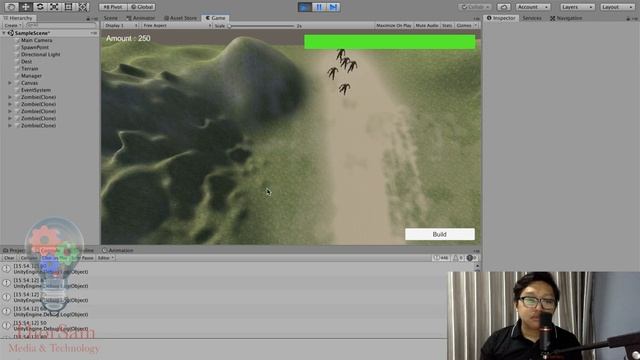Select the Move tool
Screen dimensions: 640x360
pos(25,7)
